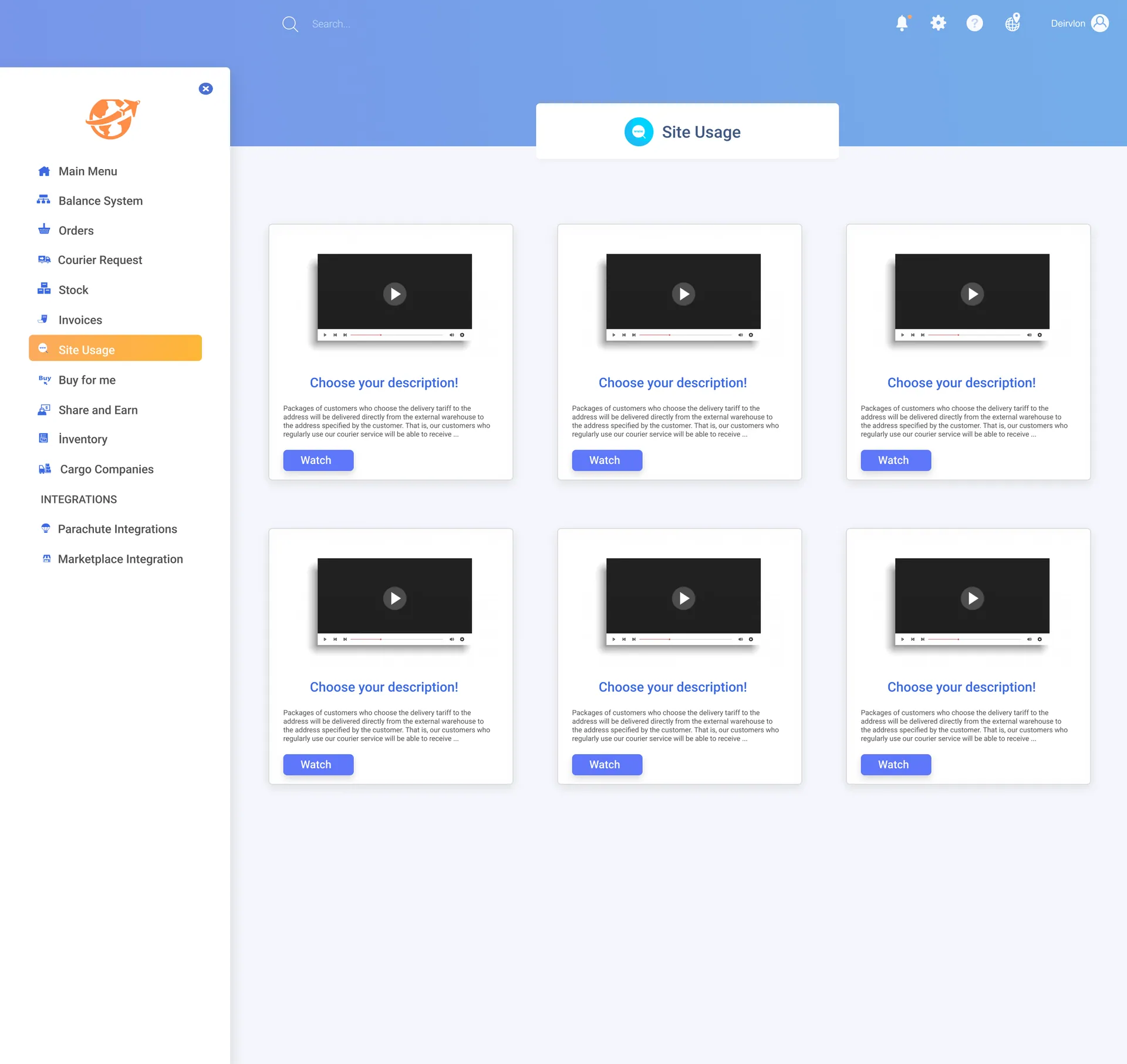Viewport: 1127px width, 1064px height.
Task: Click the Cargo Companies icon
Action: click(45, 469)
